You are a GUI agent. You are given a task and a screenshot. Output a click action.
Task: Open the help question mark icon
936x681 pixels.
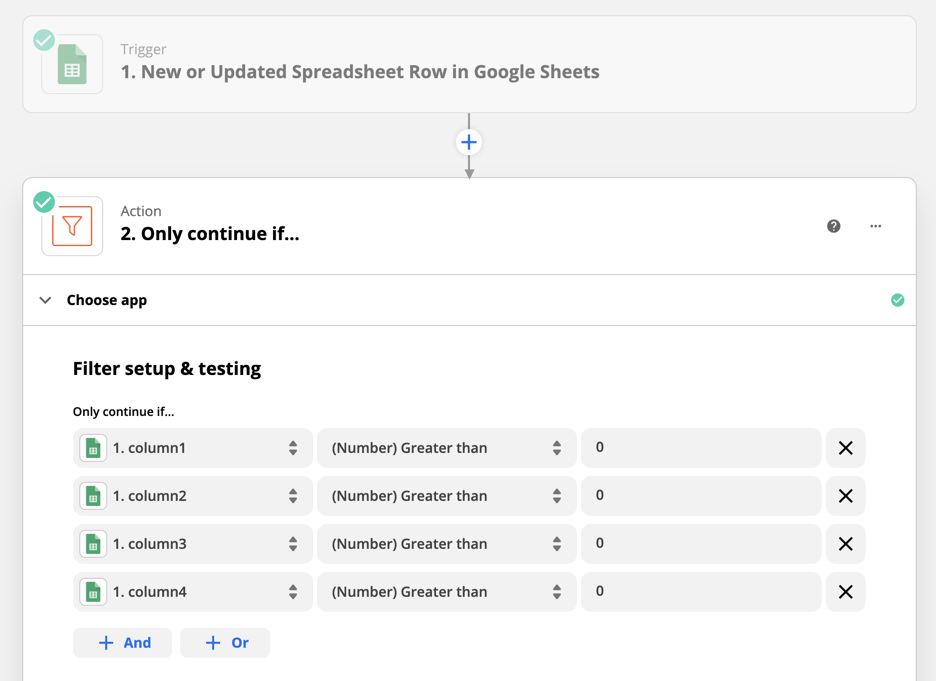pyautogui.click(x=834, y=226)
